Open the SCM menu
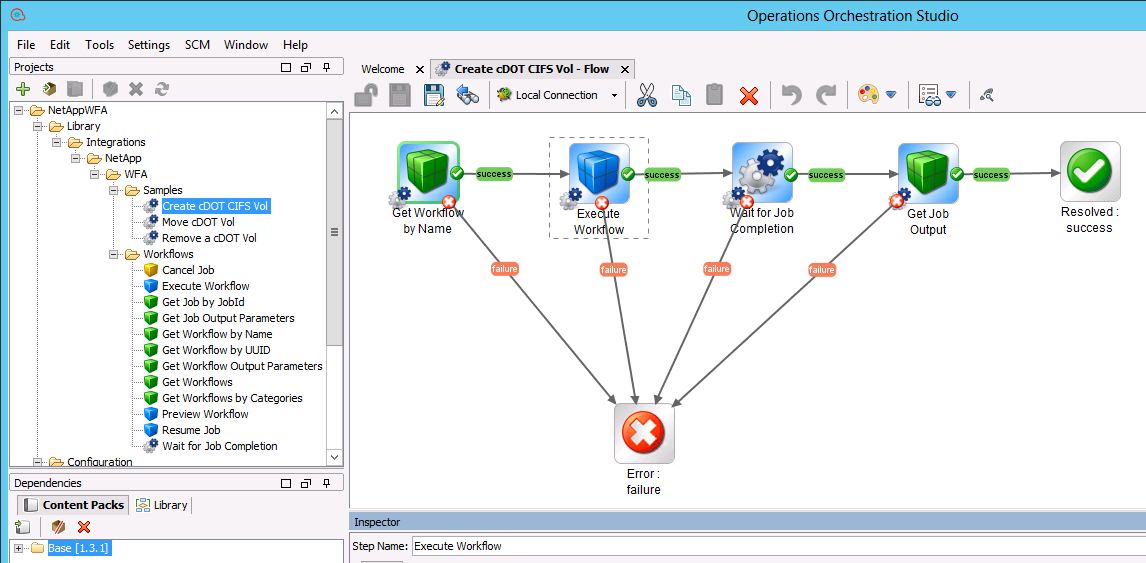 [197, 45]
